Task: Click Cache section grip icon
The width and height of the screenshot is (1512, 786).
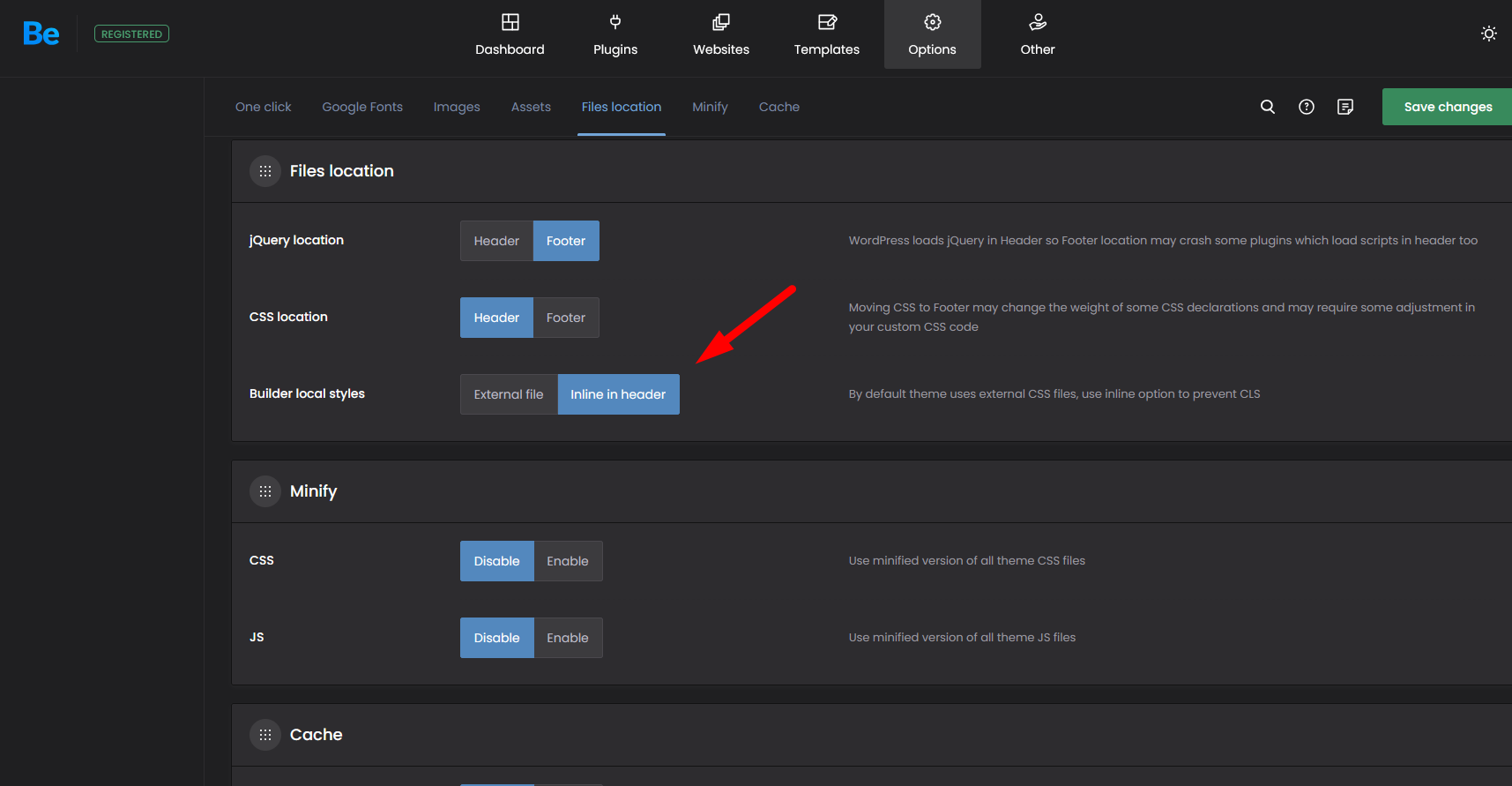Action: tap(265, 735)
